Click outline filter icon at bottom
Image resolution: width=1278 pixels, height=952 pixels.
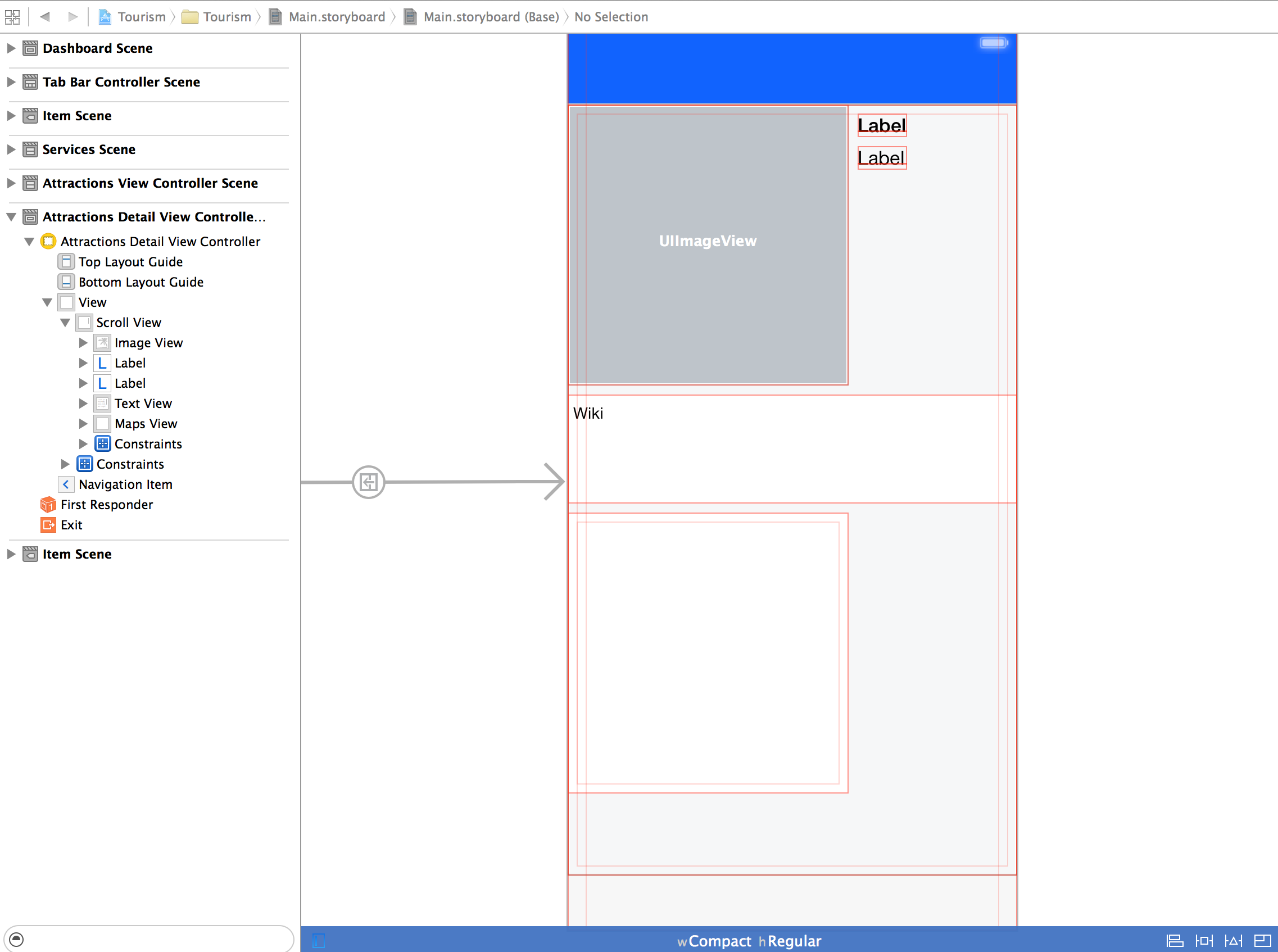[x=17, y=939]
